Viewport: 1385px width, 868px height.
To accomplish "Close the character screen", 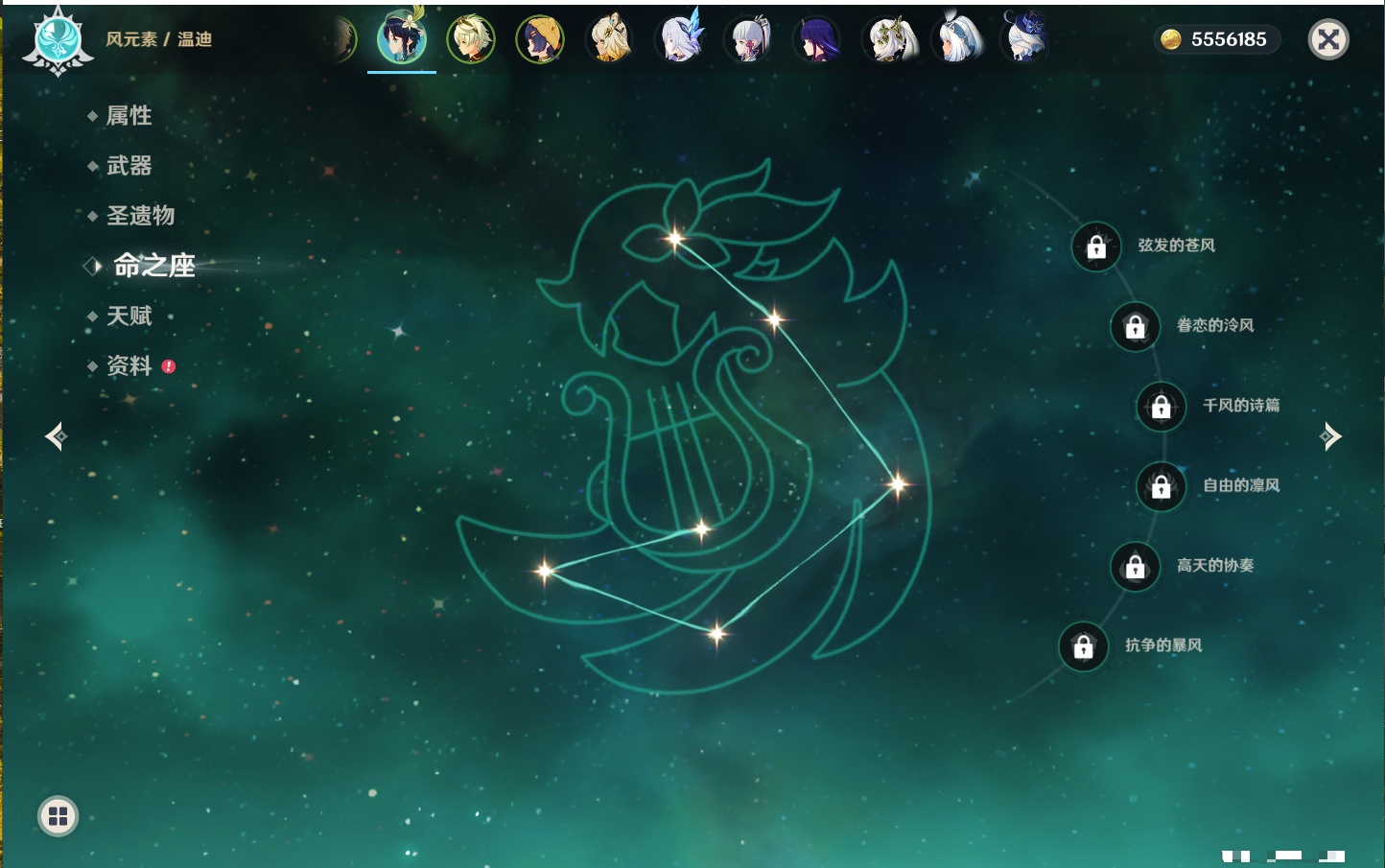I will 1328,39.
